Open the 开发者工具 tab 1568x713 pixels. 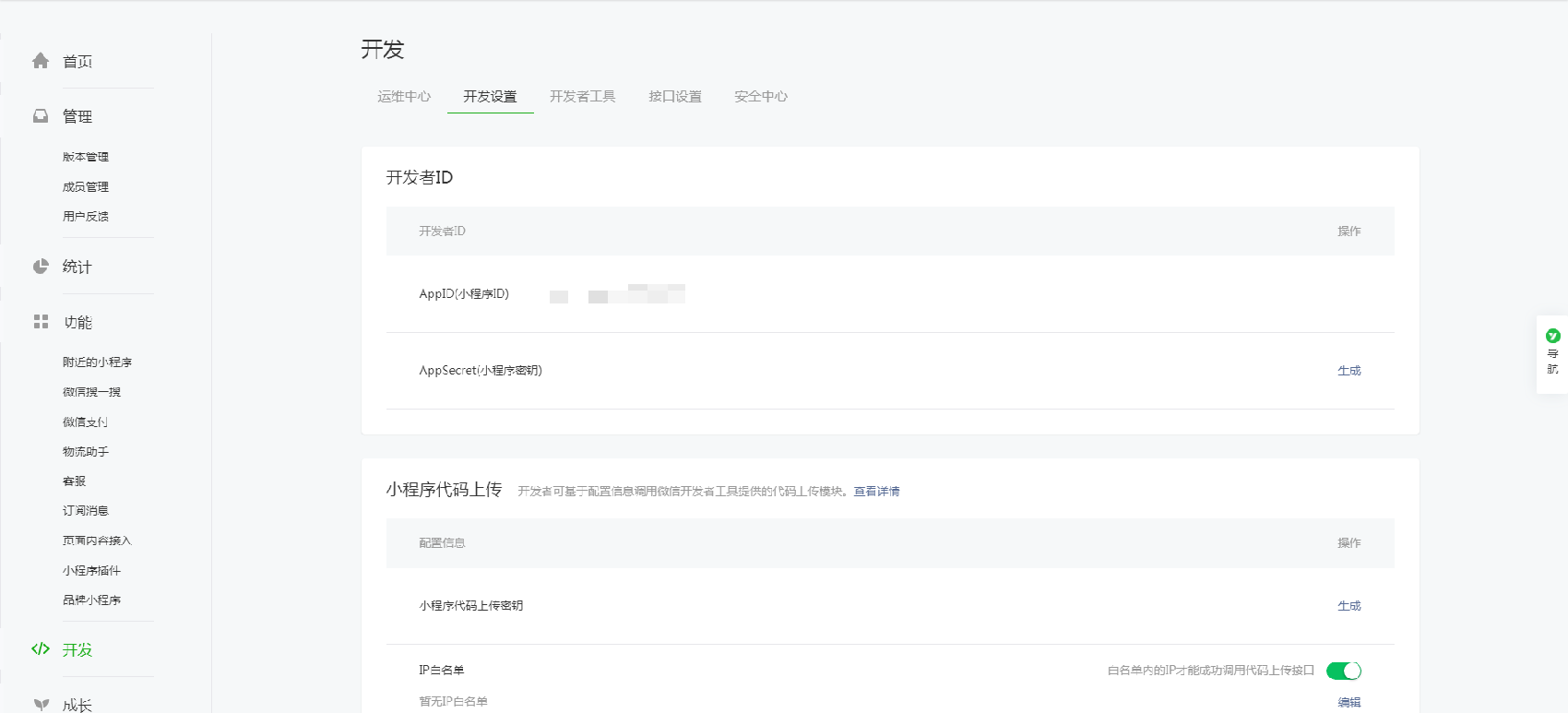[x=582, y=96]
